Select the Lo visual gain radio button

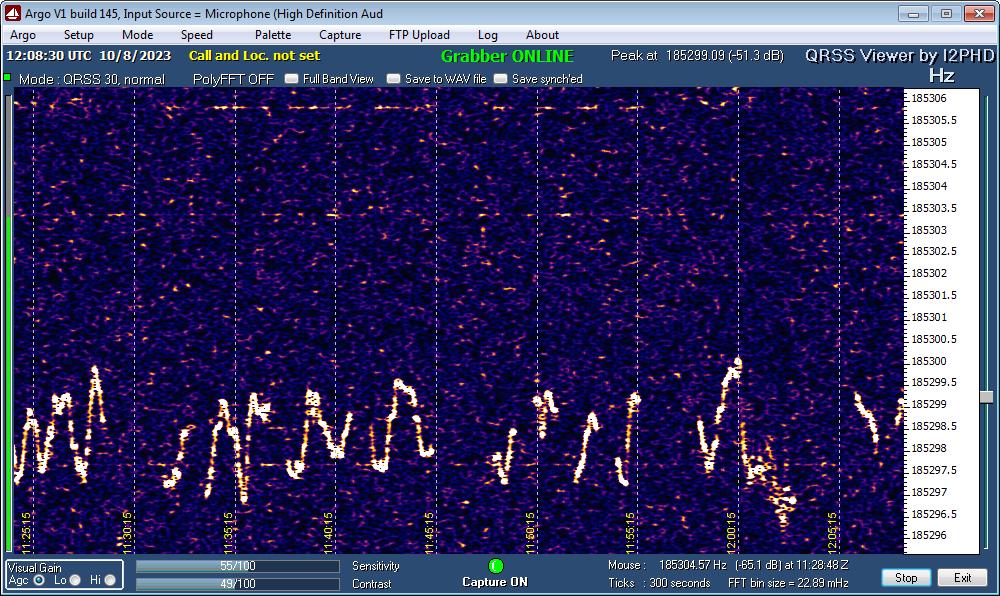pyautogui.click(x=75, y=580)
